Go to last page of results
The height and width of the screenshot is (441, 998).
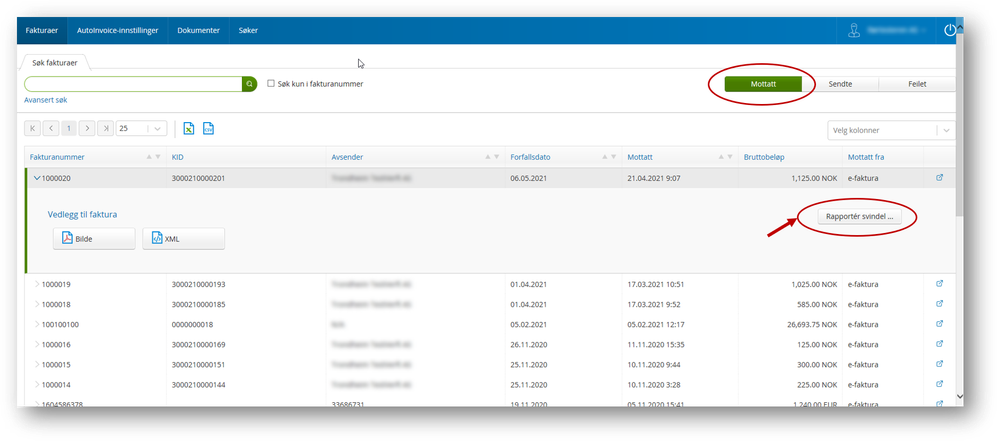[106, 129]
